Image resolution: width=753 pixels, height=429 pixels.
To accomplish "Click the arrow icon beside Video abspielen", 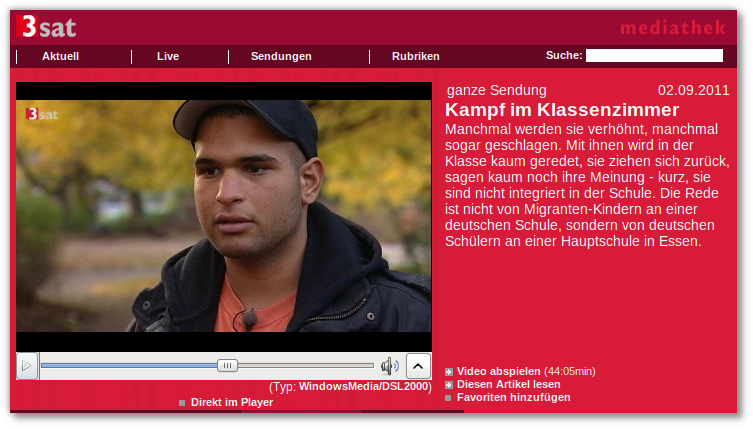I will click(449, 372).
